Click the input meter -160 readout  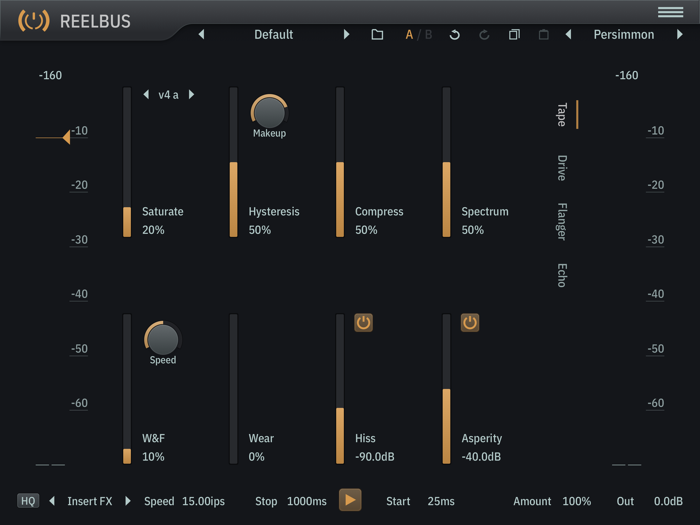click(x=50, y=75)
